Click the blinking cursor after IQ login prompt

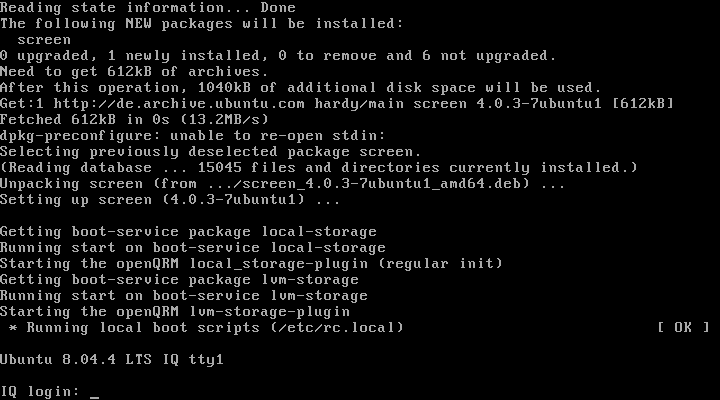(95, 393)
